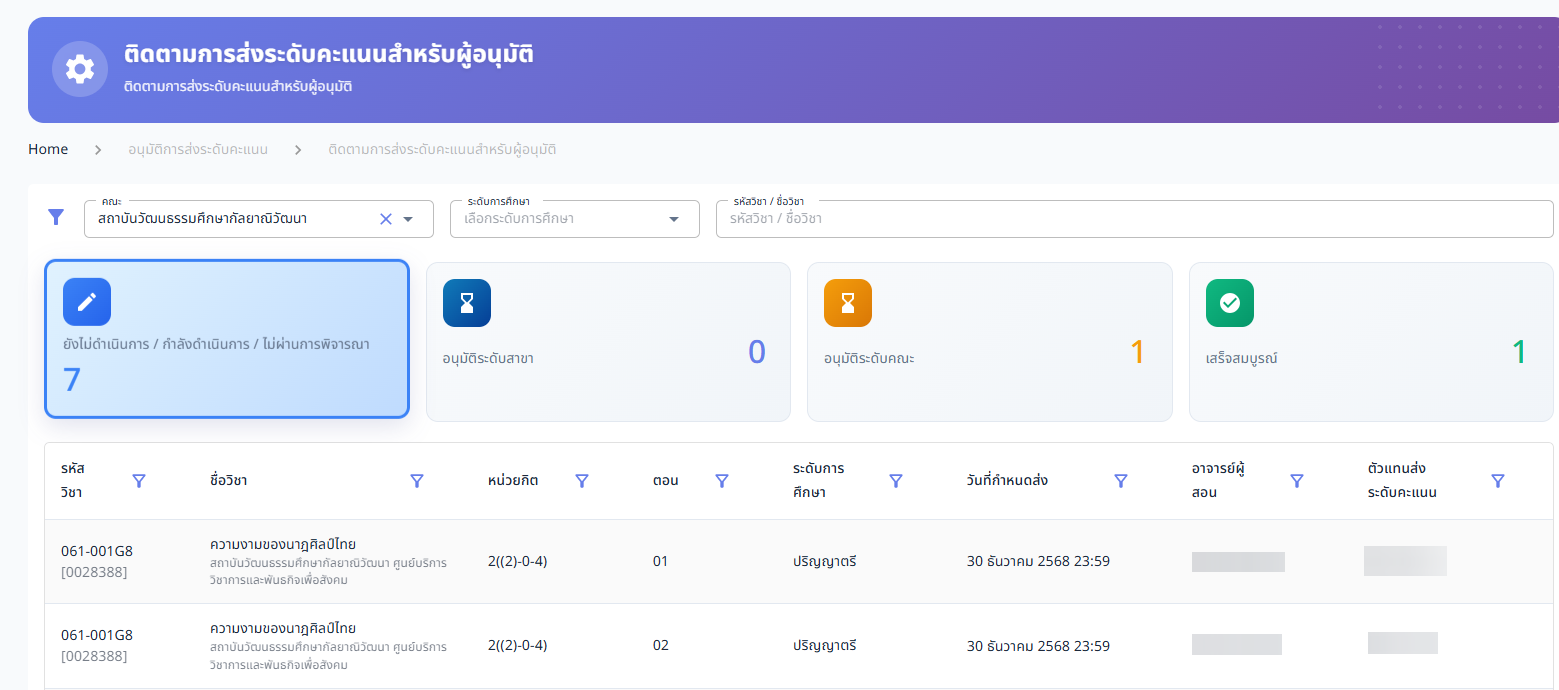Open the ระดับการศึกษา column filter icon
1559x690 pixels.
tap(896, 481)
